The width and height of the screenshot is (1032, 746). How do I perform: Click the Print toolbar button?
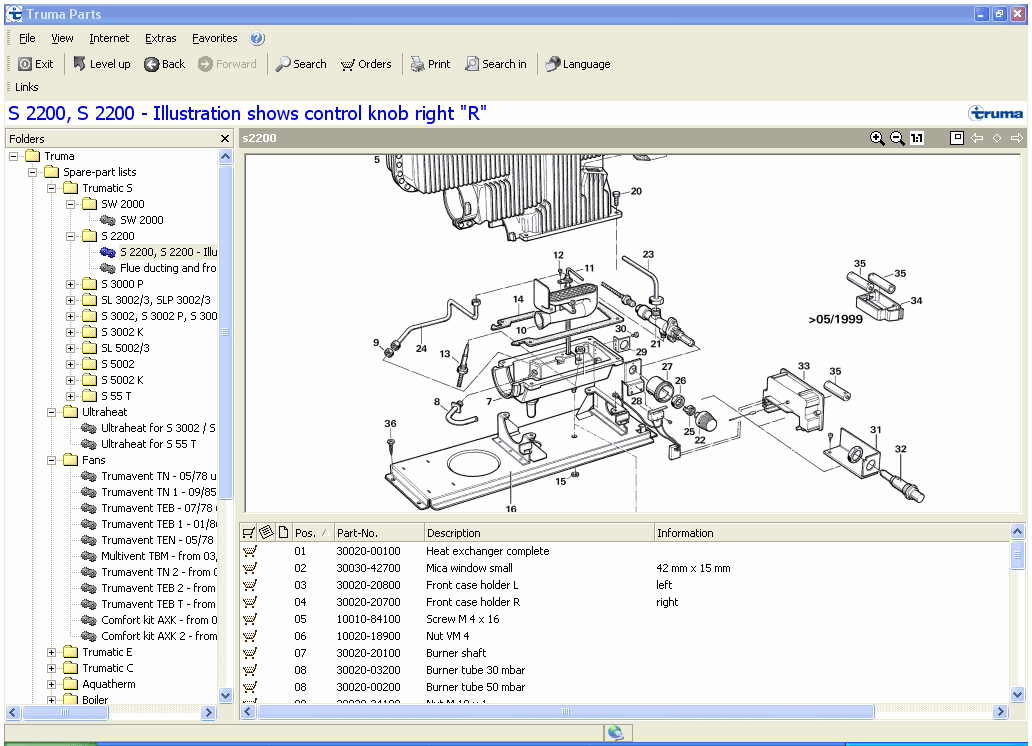430,64
